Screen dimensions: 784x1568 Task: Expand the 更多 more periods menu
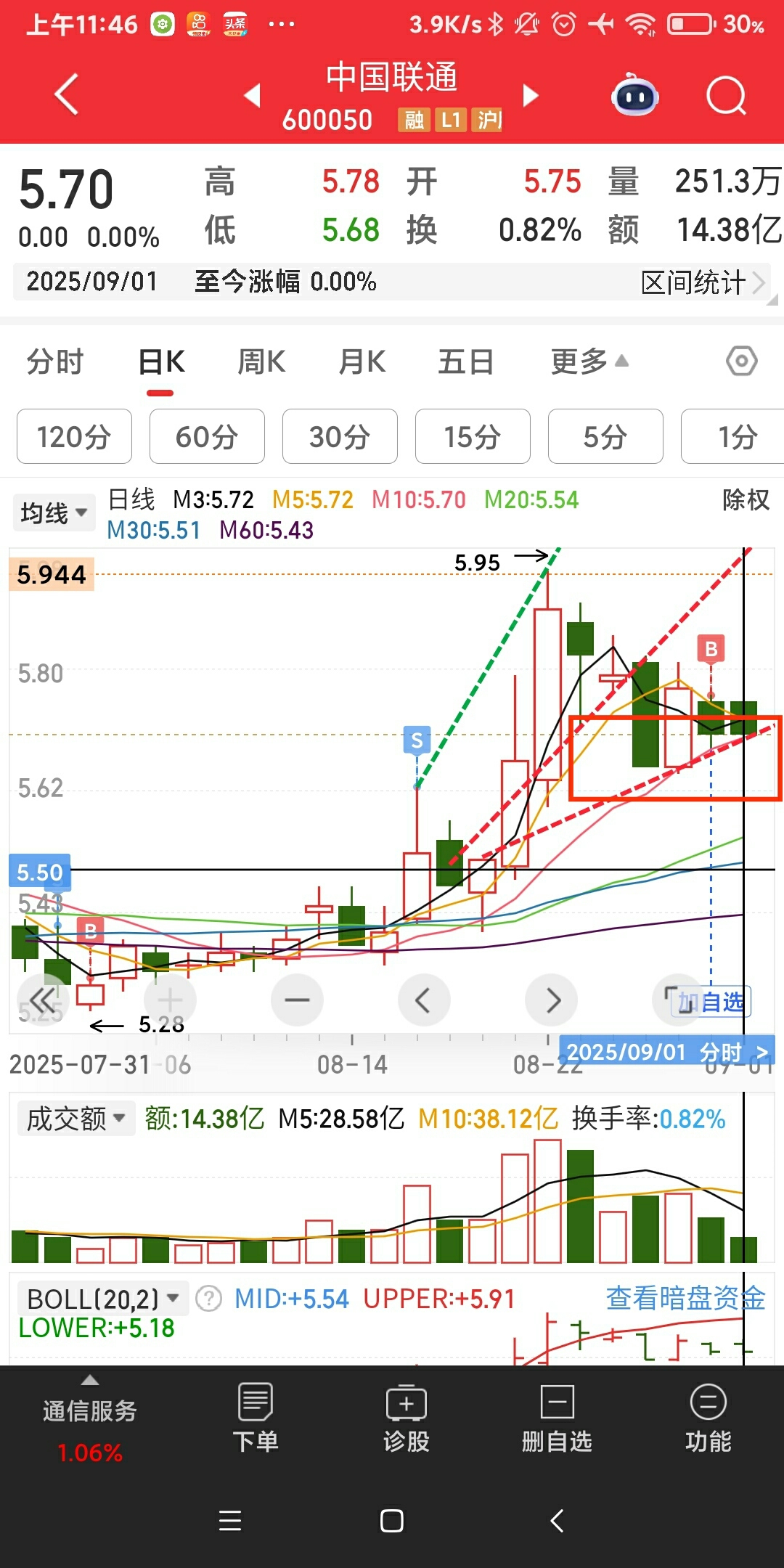tap(589, 362)
